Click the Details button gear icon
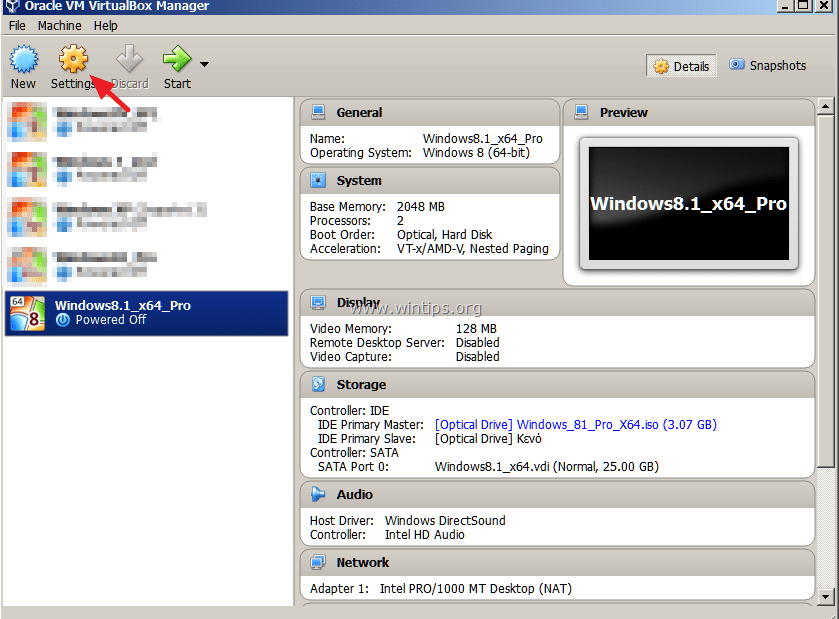Screen dimensions: 839x619 tap(661, 66)
